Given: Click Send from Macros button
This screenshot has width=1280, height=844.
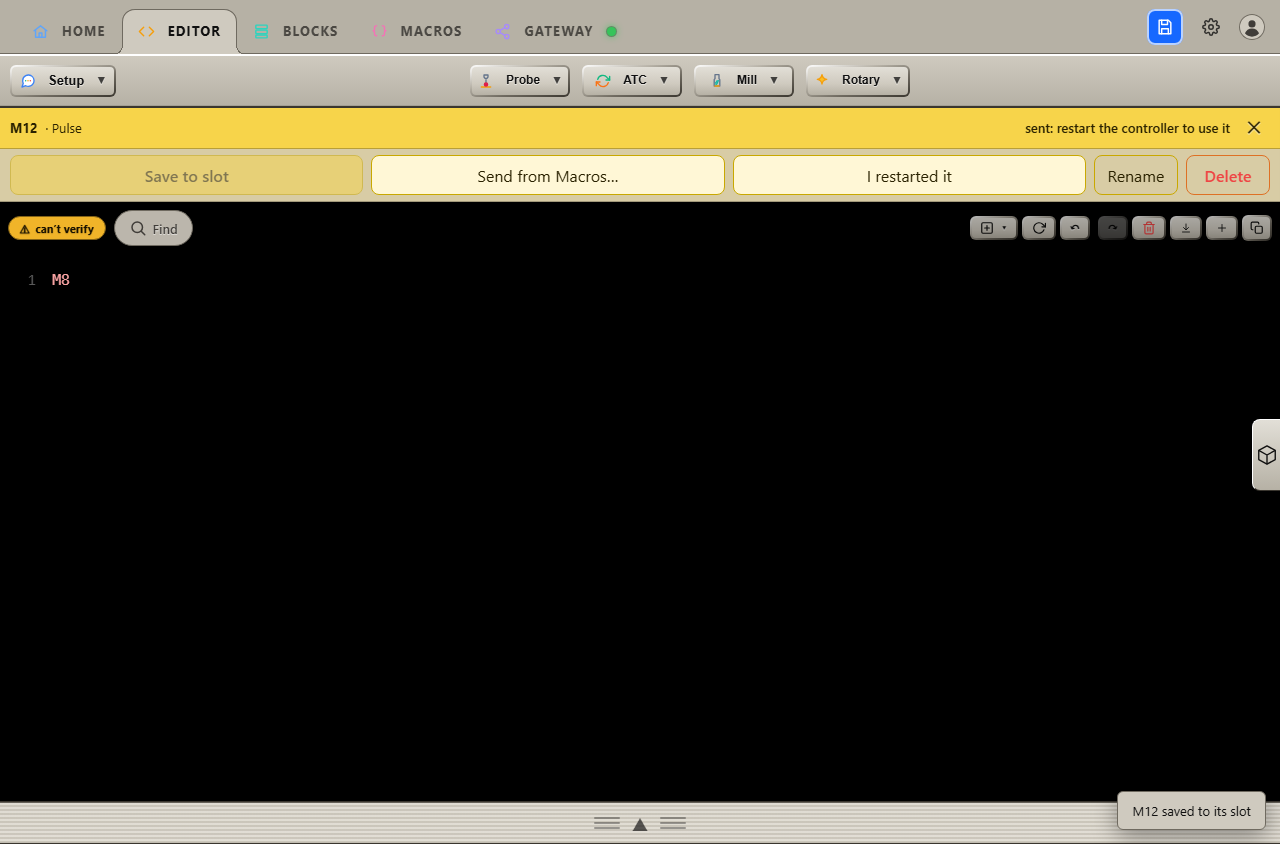Looking at the screenshot, I should tap(548, 176).
